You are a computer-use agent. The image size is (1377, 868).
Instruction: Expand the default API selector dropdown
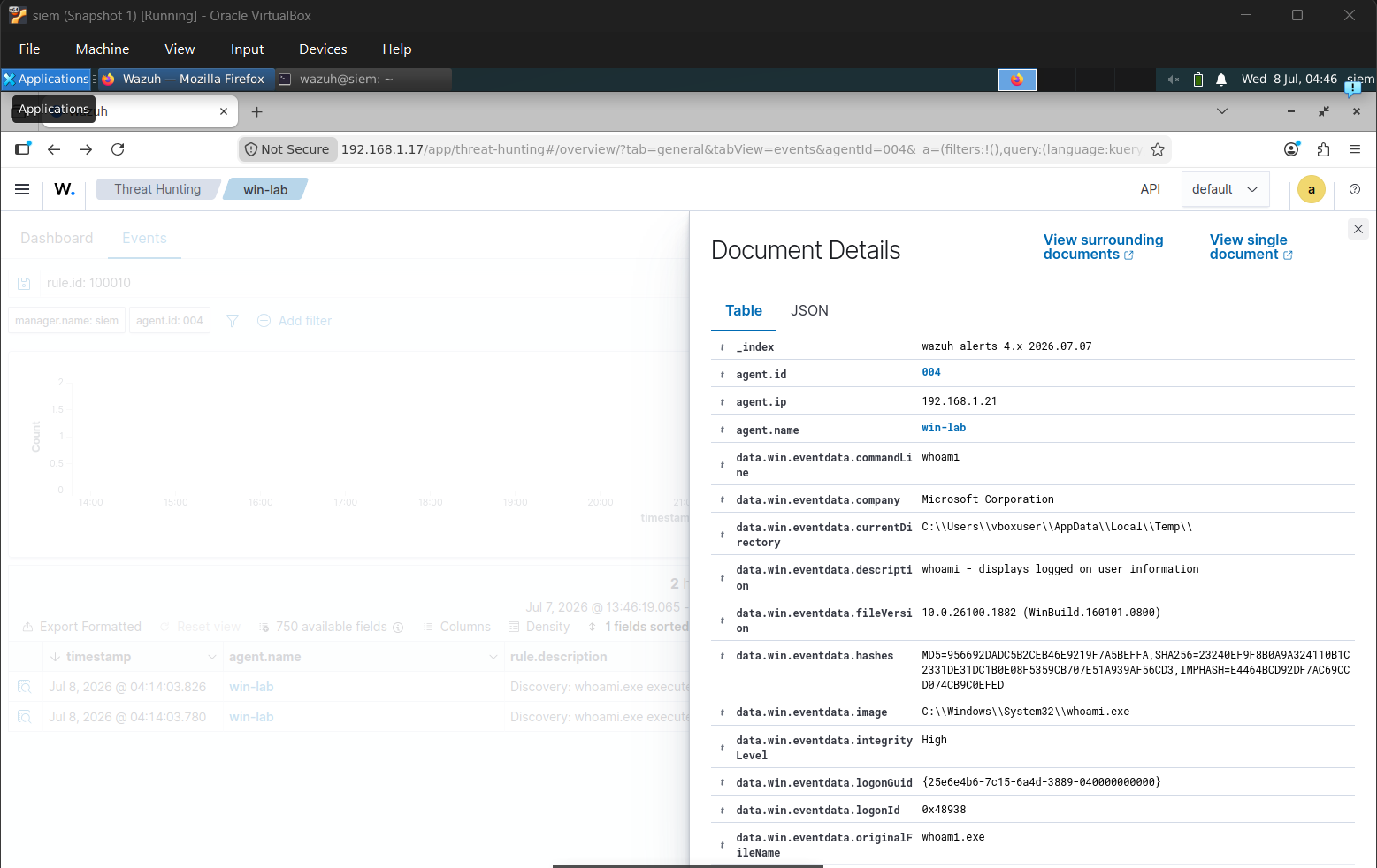[x=1225, y=189]
